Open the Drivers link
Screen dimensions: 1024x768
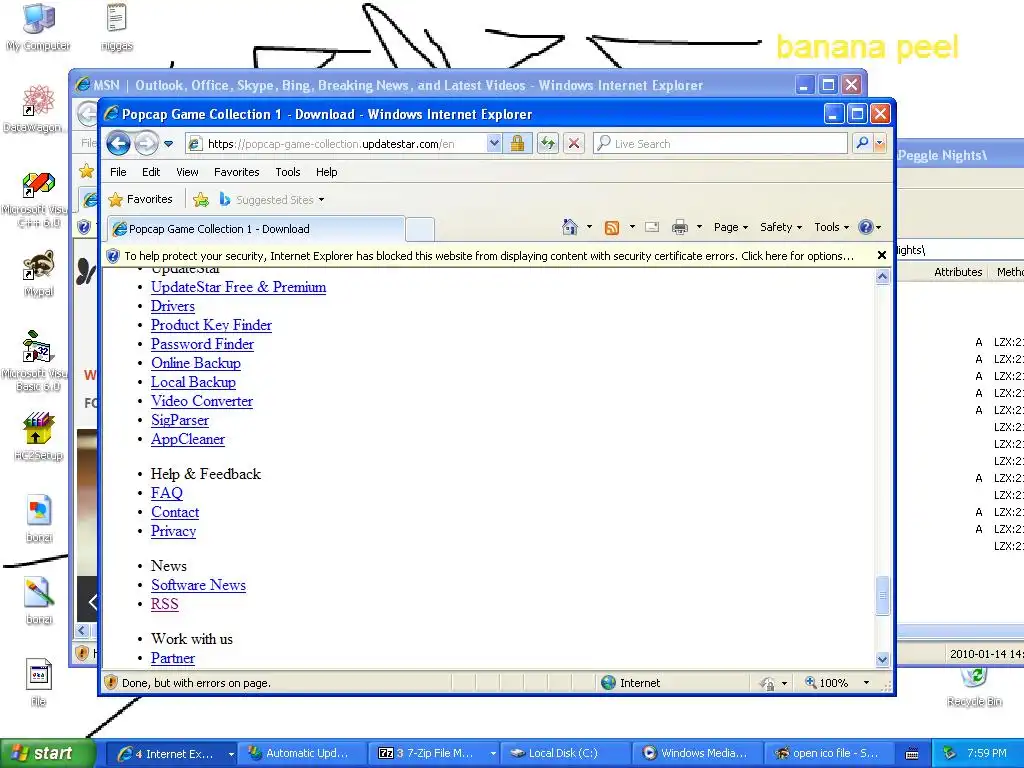tap(172, 306)
